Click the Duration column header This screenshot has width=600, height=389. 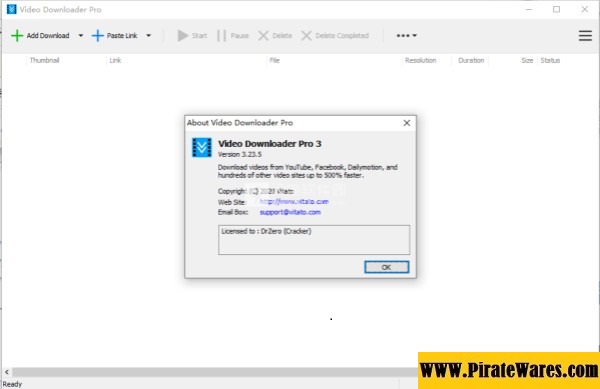coord(471,60)
